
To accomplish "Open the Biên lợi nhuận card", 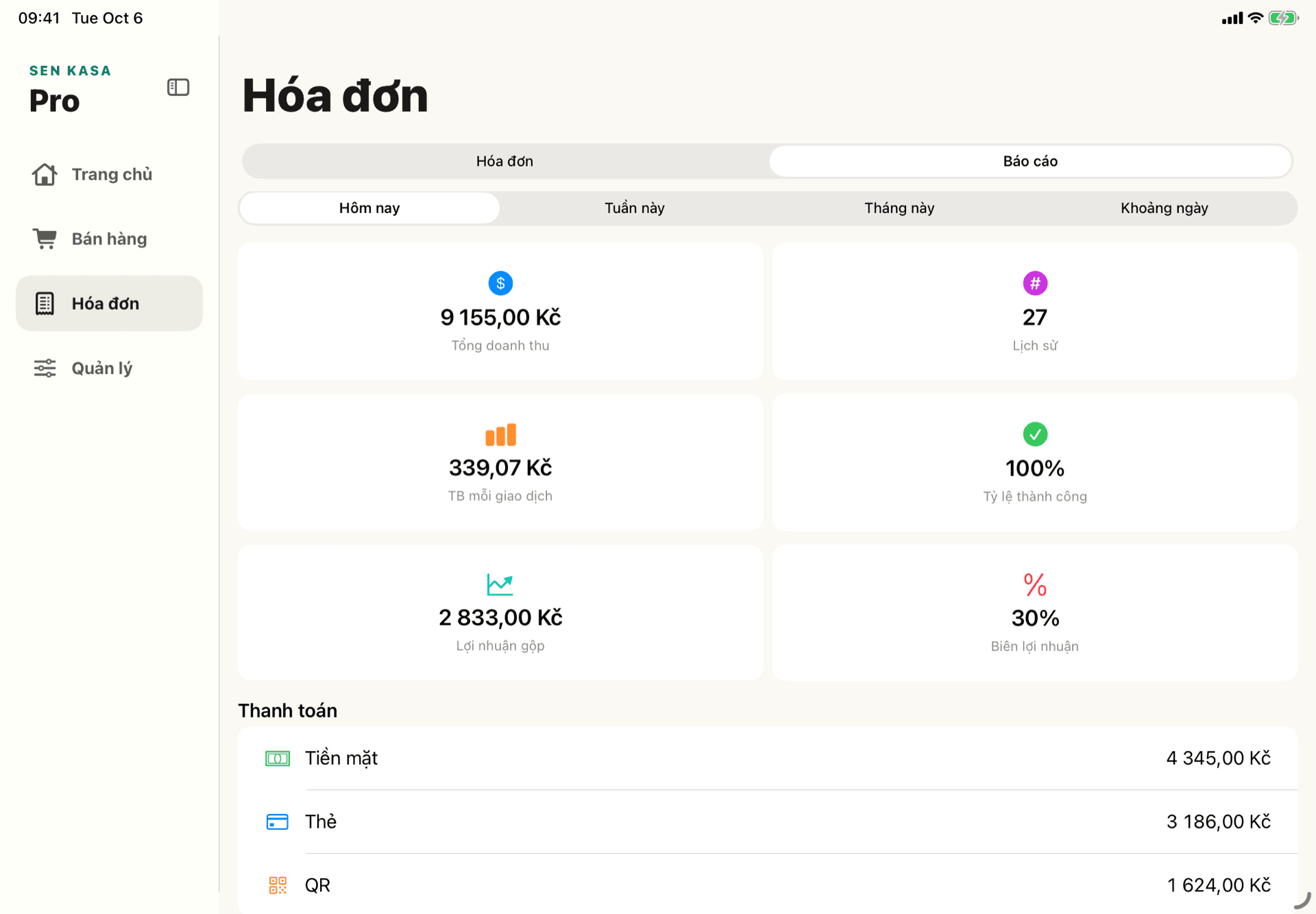I will tap(1035, 612).
